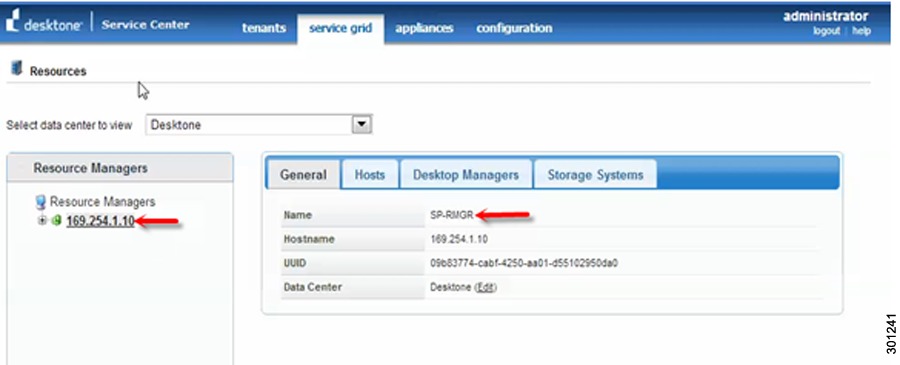Image resolution: width=900 pixels, height=365 pixels.
Task: Open the help link
Action: click(861, 31)
